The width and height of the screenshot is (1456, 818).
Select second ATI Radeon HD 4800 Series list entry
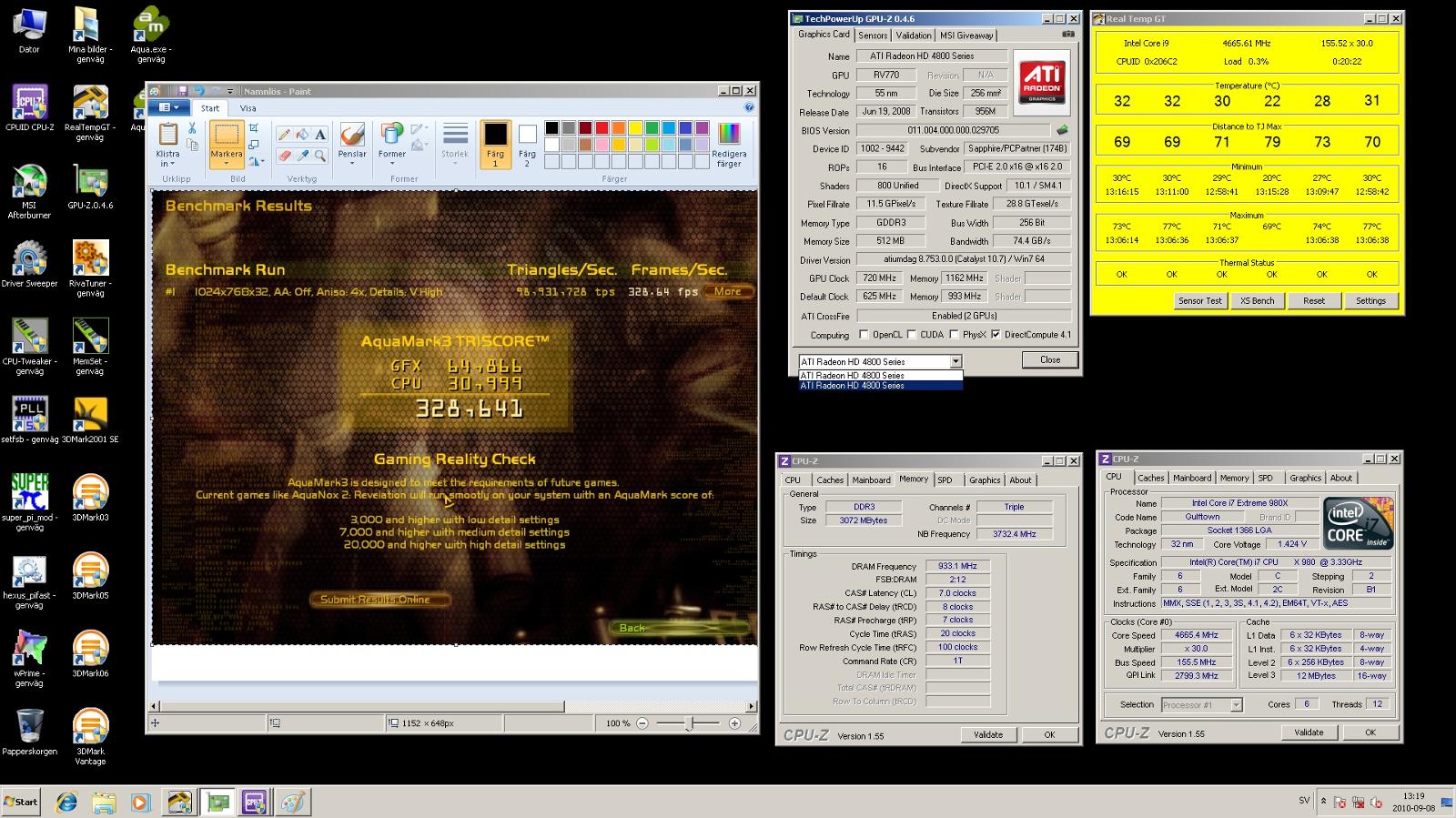(880, 386)
